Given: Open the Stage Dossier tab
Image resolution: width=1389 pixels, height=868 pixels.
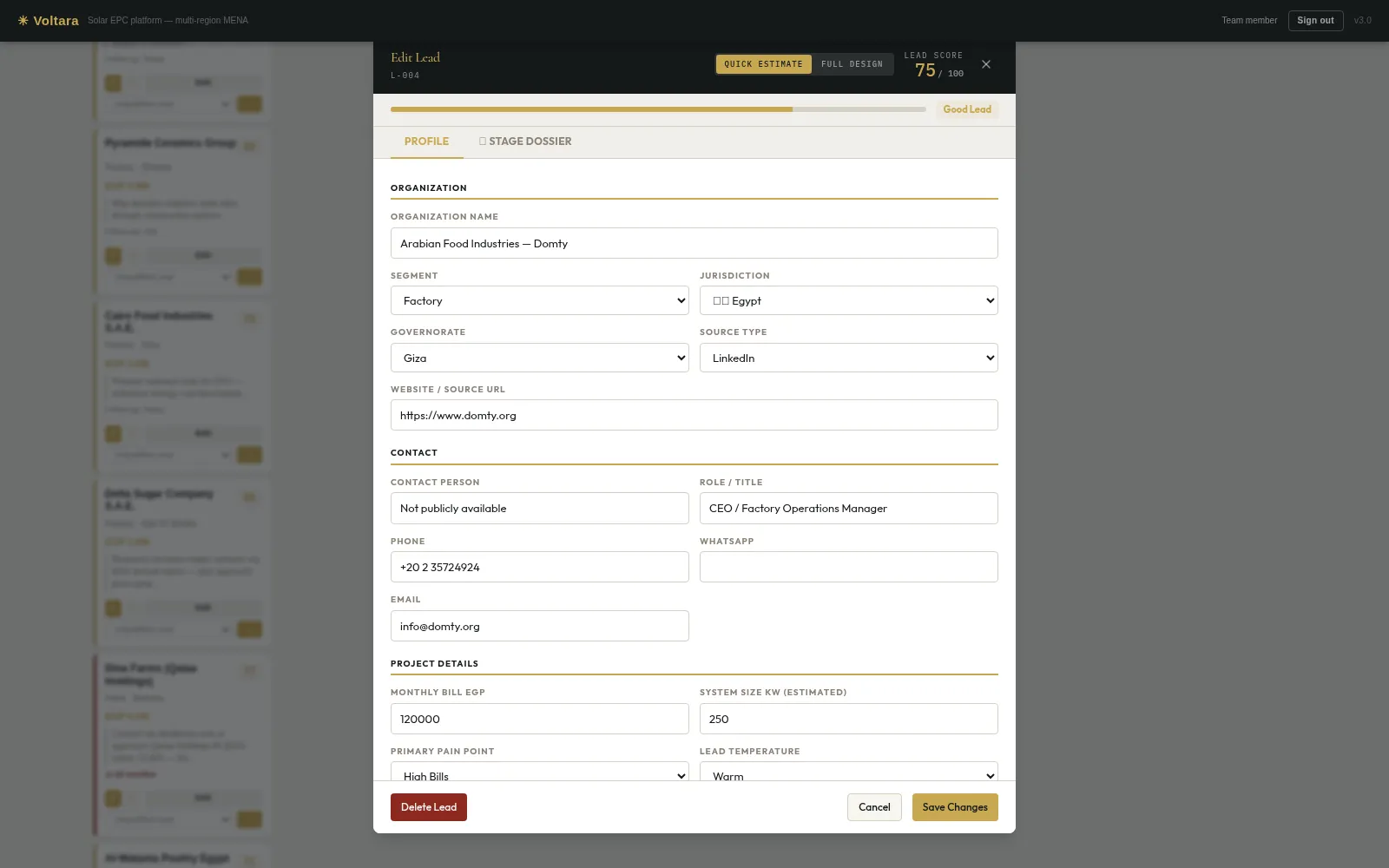Looking at the screenshot, I should (x=525, y=141).
